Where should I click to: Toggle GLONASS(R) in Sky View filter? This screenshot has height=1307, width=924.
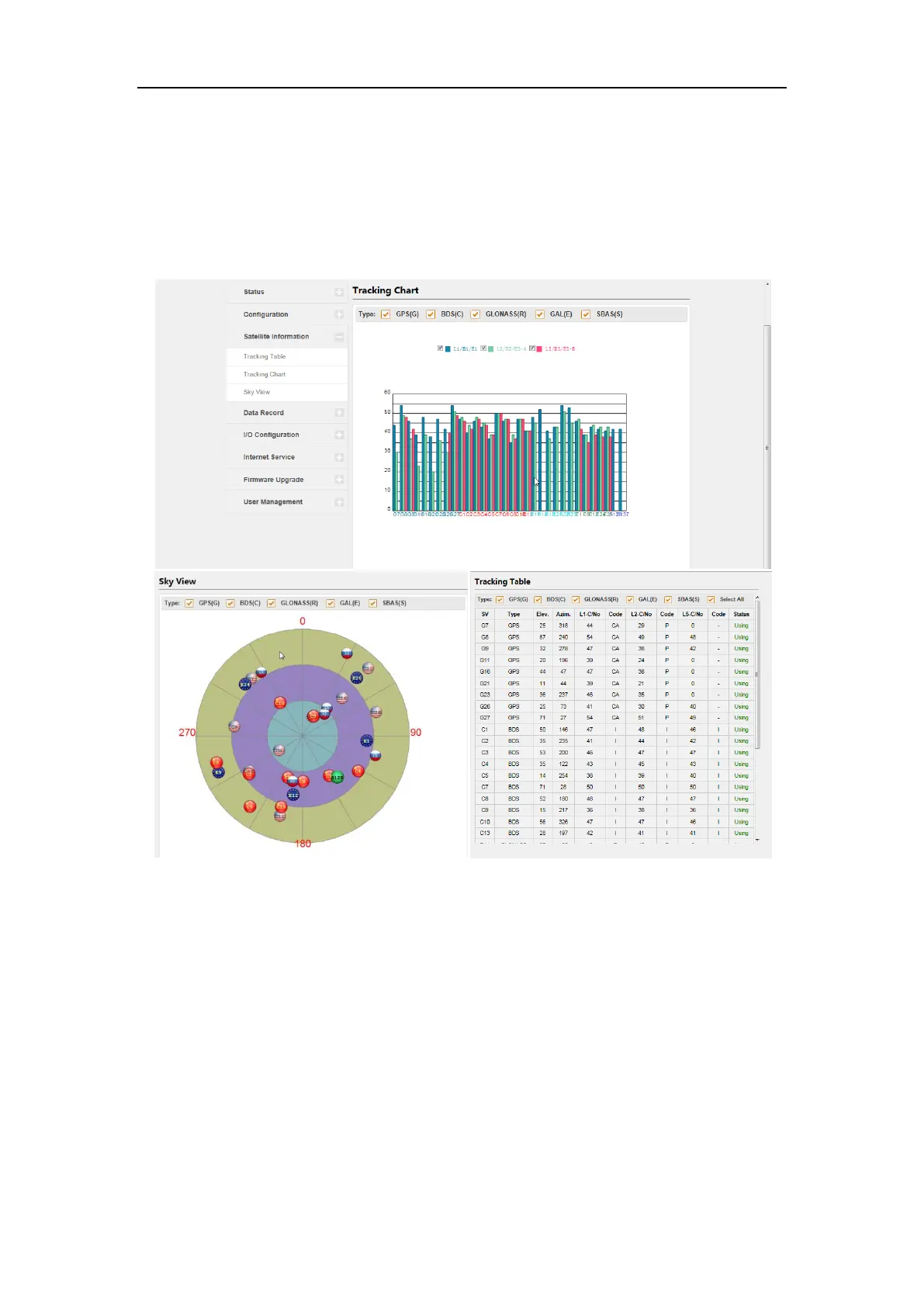[271, 603]
